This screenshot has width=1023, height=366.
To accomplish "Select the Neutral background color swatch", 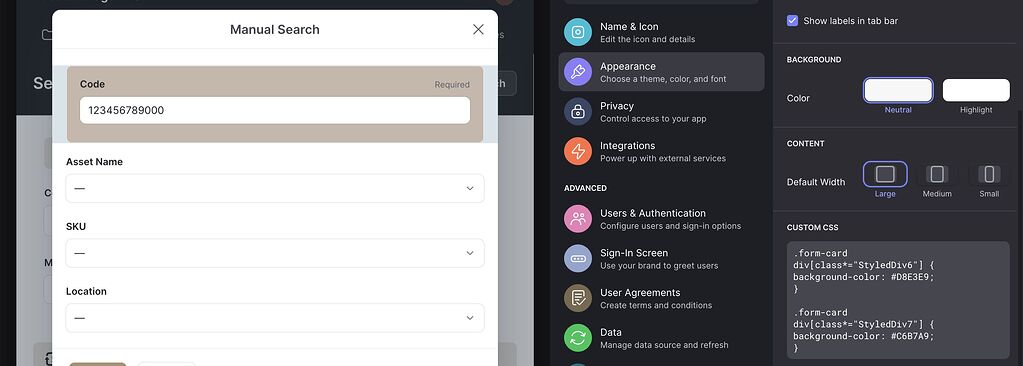I will [898, 90].
